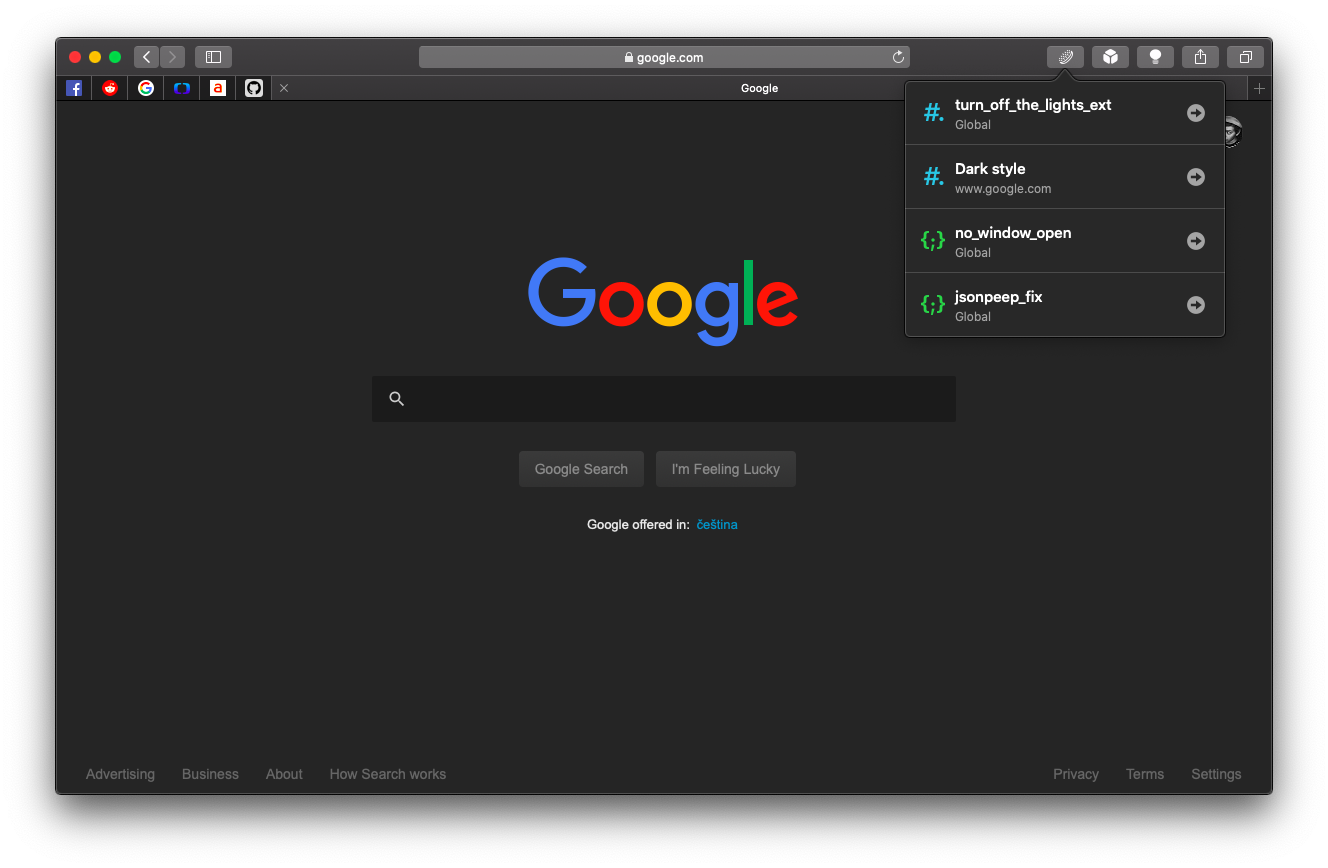Open arrow for Dark style entry
The width and height of the screenshot is (1328, 868).
tap(1195, 177)
